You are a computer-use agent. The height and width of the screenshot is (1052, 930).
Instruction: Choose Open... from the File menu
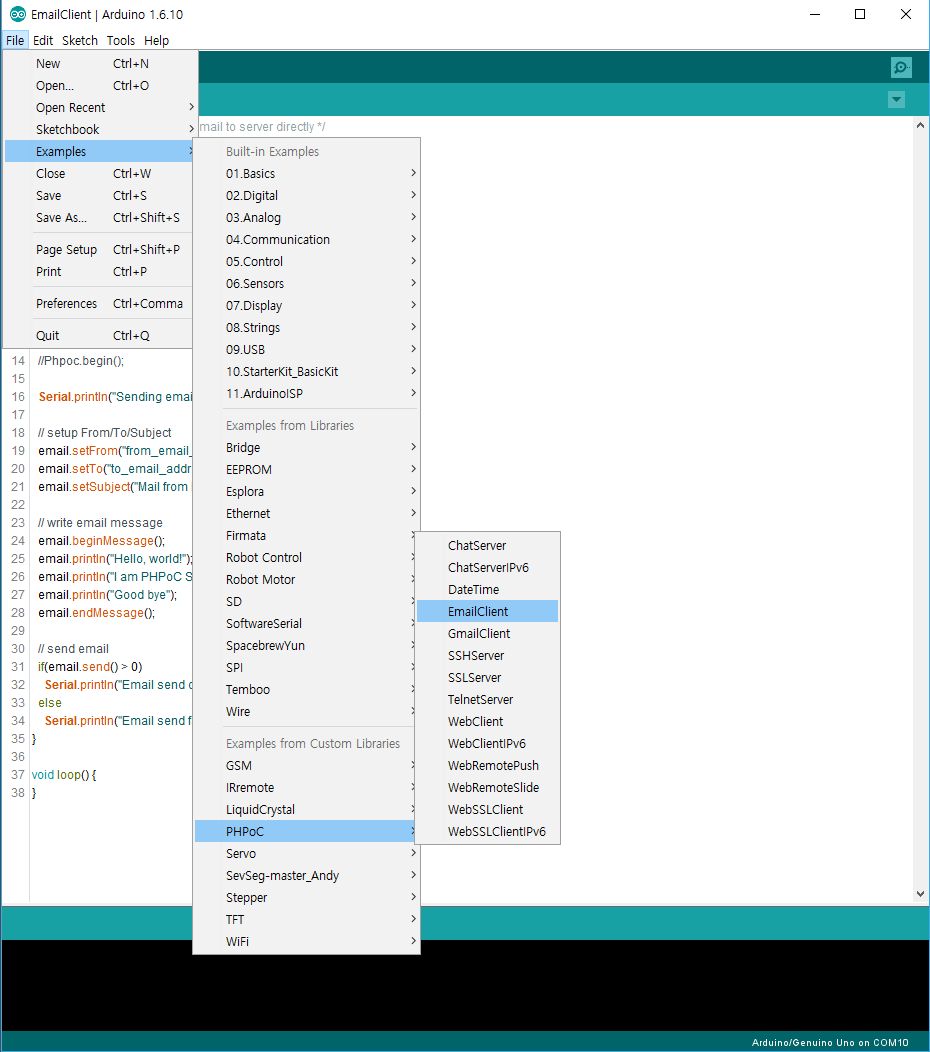(x=99, y=86)
